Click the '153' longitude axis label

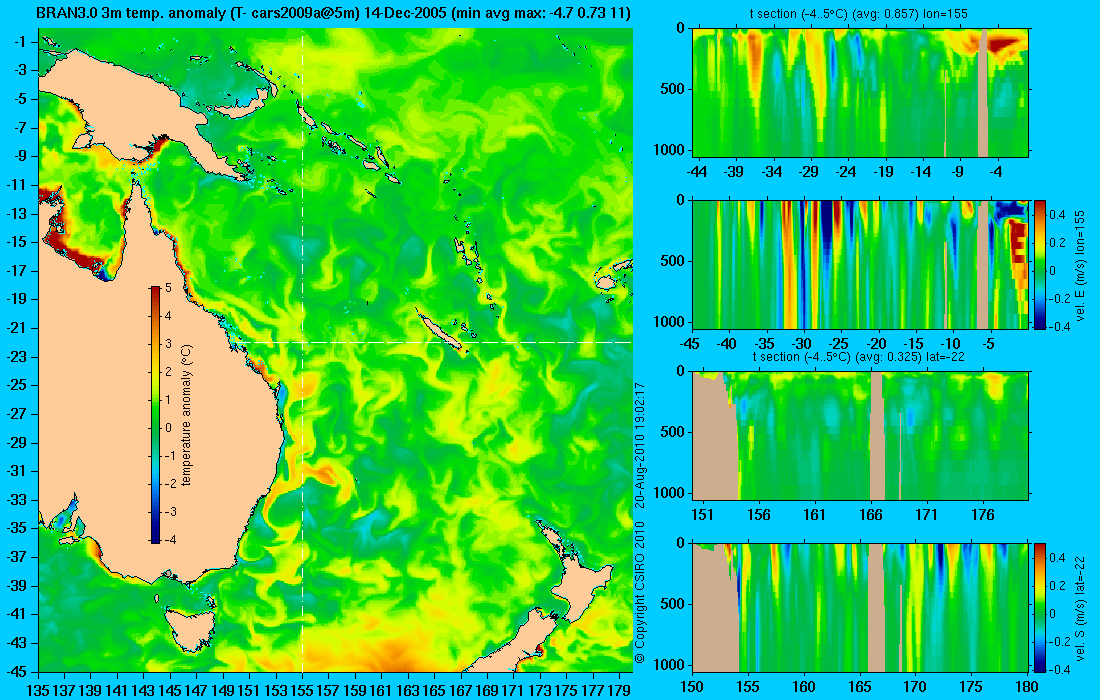pyautogui.click(x=276, y=691)
